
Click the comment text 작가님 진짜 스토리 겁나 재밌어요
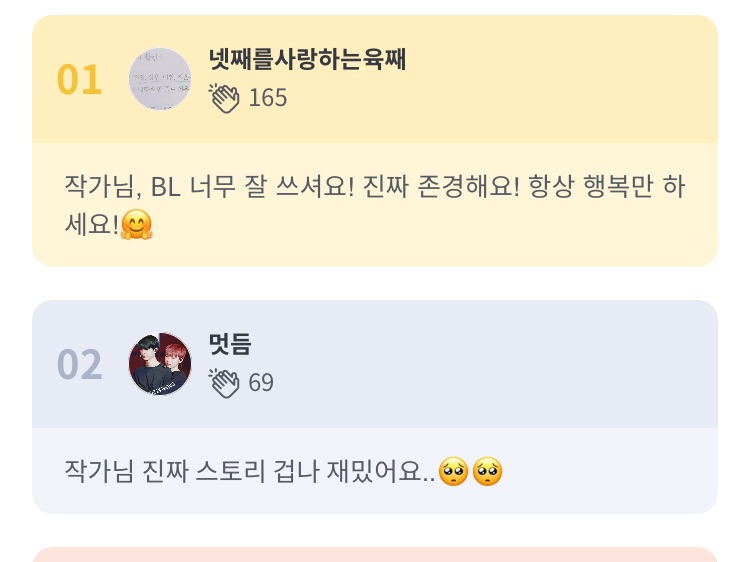click(250, 471)
